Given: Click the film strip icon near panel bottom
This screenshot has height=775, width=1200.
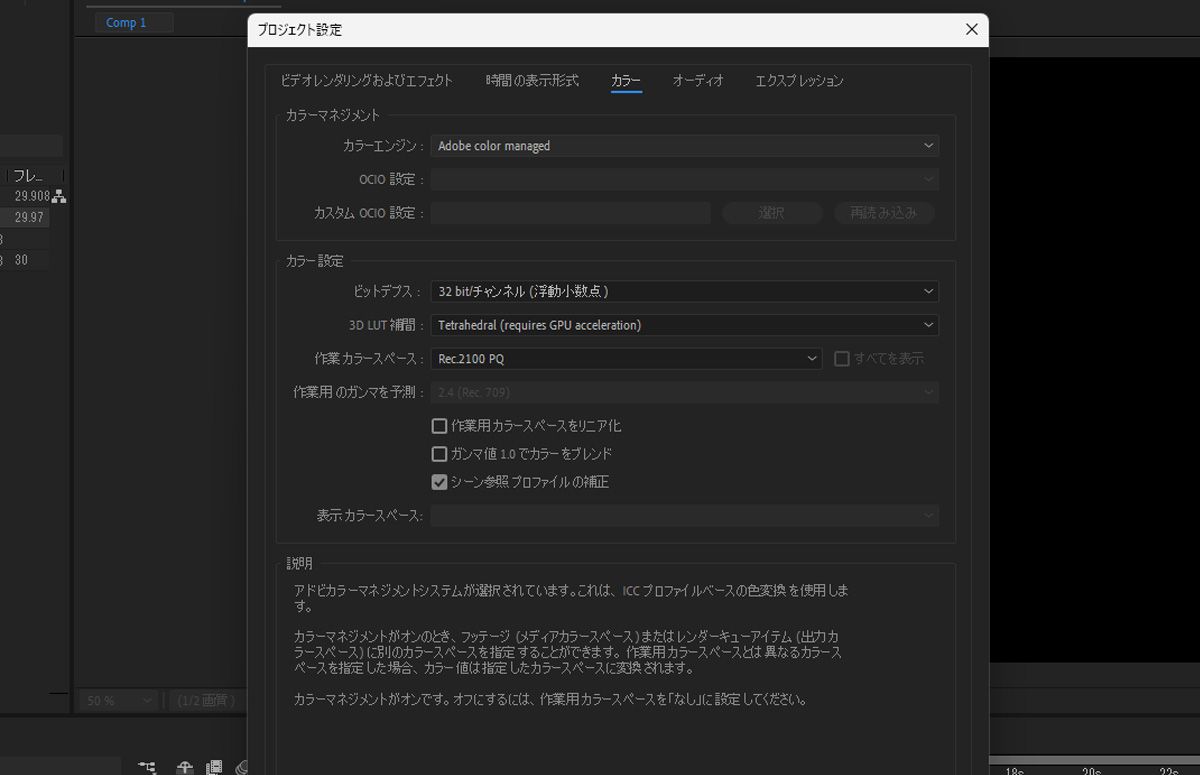Looking at the screenshot, I should click(x=213, y=768).
